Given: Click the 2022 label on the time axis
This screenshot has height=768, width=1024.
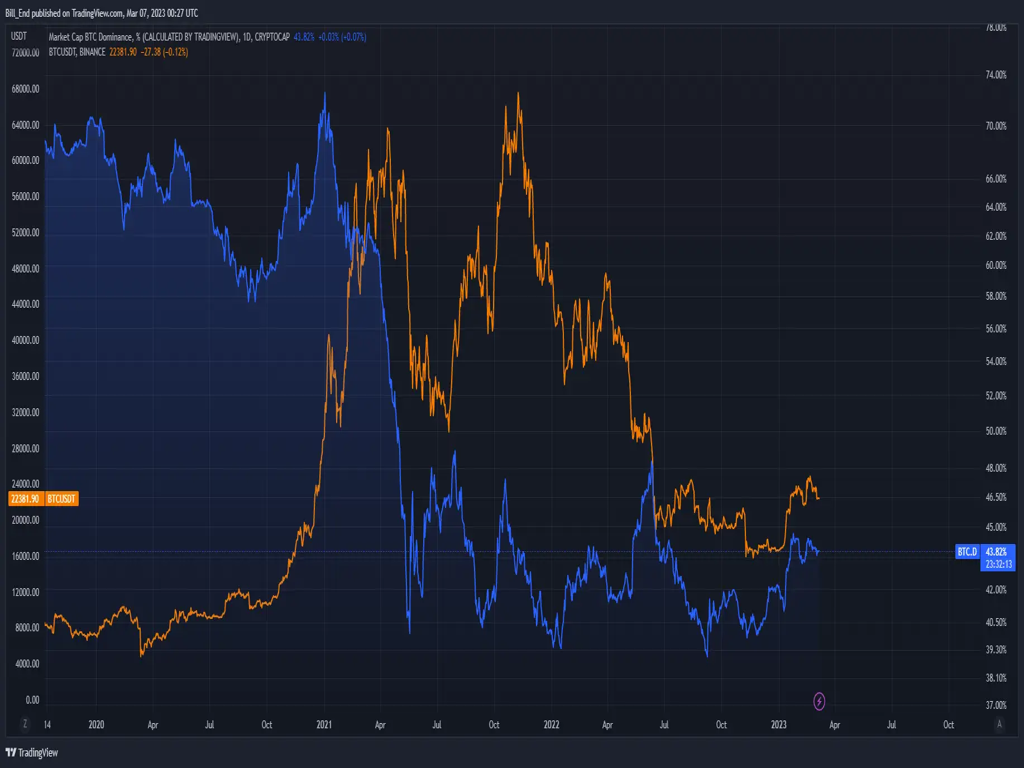Looking at the screenshot, I should (551, 723).
